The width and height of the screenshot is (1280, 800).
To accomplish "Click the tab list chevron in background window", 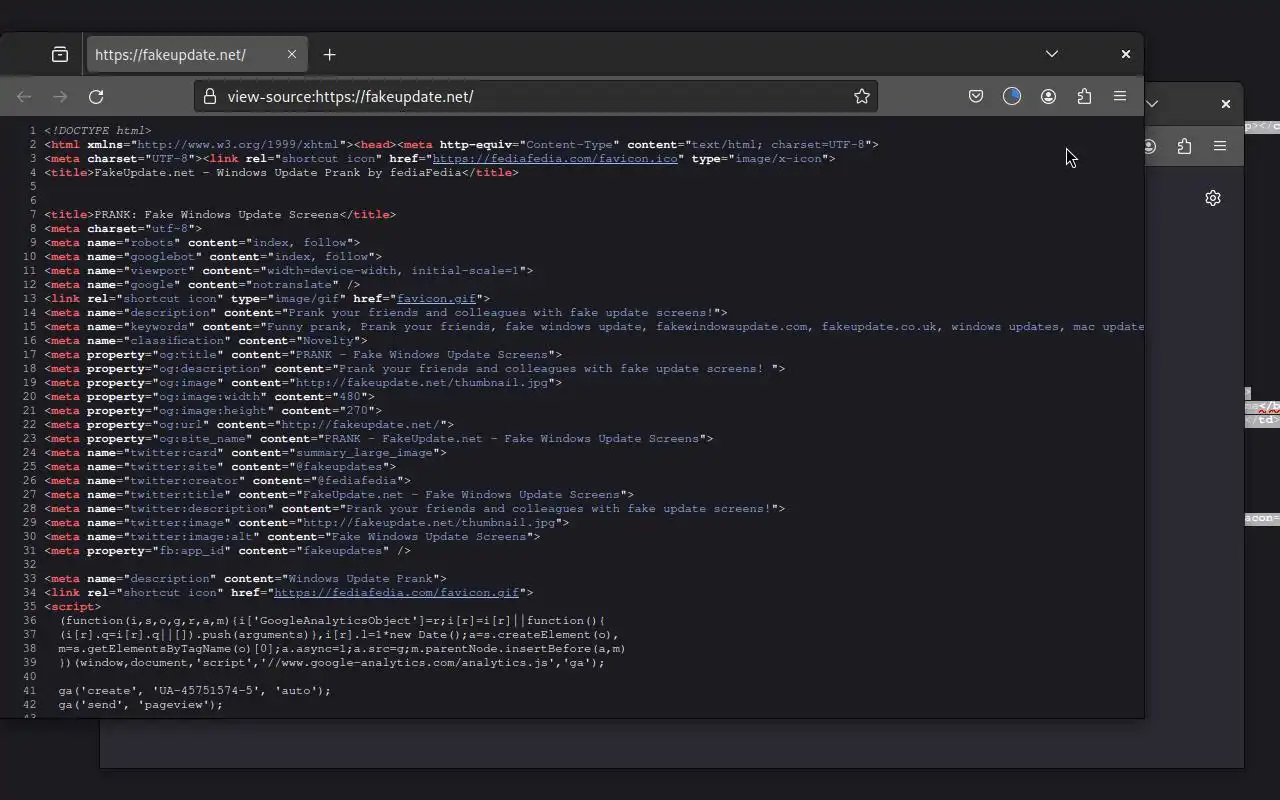I will coord(1152,103).
